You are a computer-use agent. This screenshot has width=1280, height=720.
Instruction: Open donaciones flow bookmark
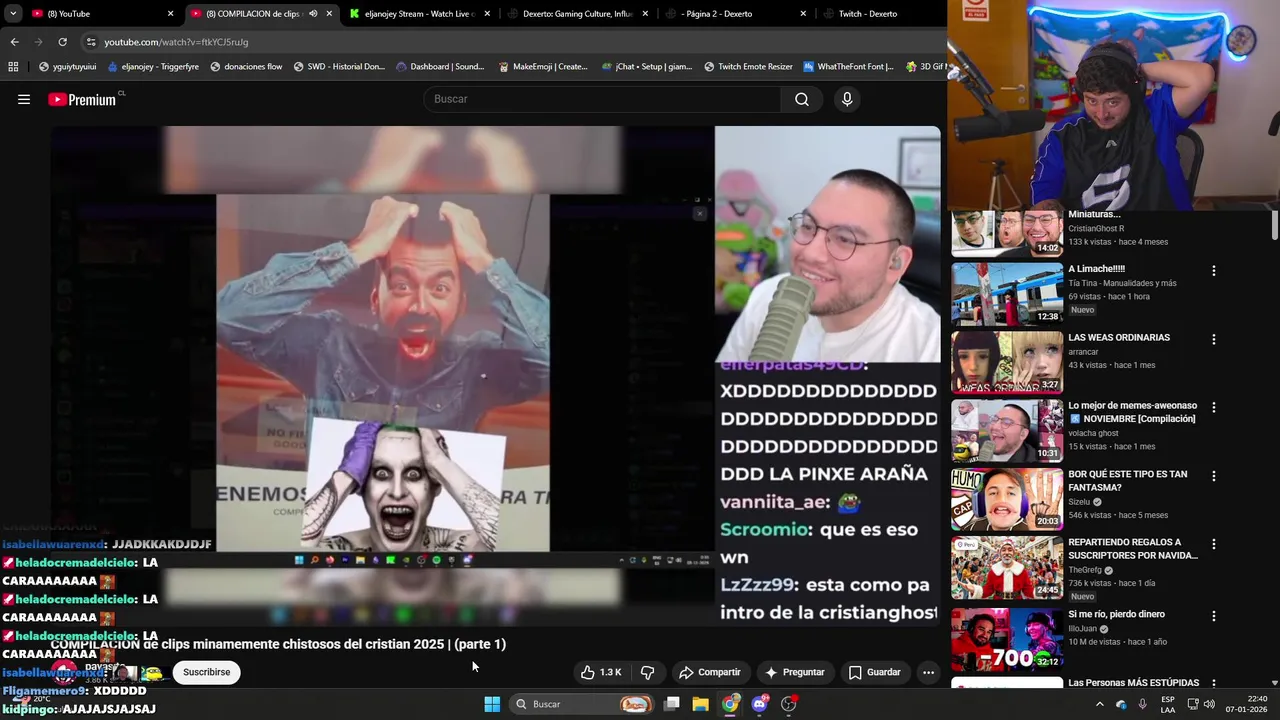pyautogui.click(x=246, y=67)
